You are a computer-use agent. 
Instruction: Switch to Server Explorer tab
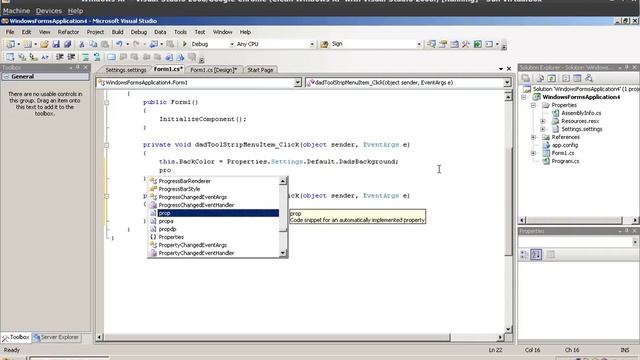(56, 338)
